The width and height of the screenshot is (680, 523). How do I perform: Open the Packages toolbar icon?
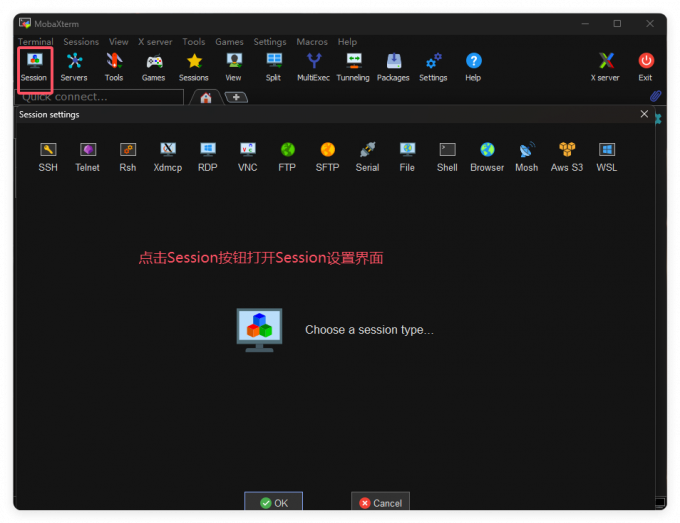[393, 68]
